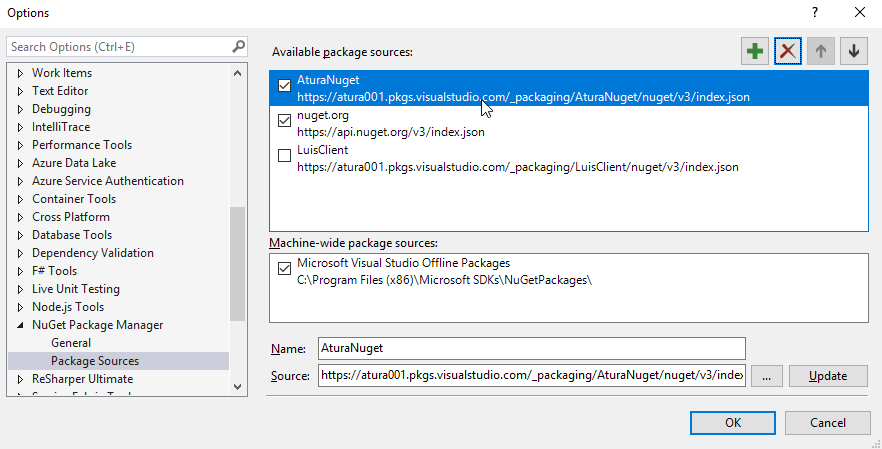Expand the Container Tools node
This screenshot has height=449, width=882.
(20, 199)
